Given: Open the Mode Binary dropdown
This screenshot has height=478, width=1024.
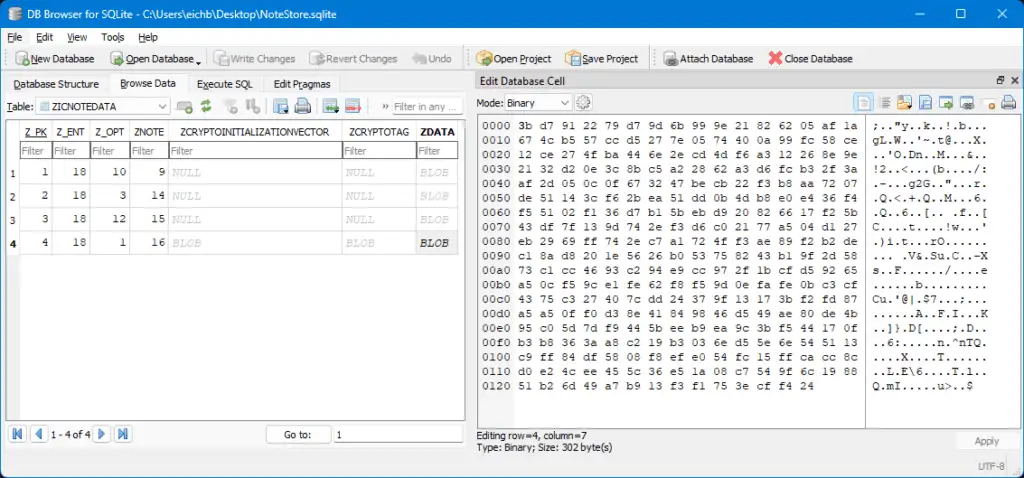Looking at the screenshot, I should (x=538, y=103).
